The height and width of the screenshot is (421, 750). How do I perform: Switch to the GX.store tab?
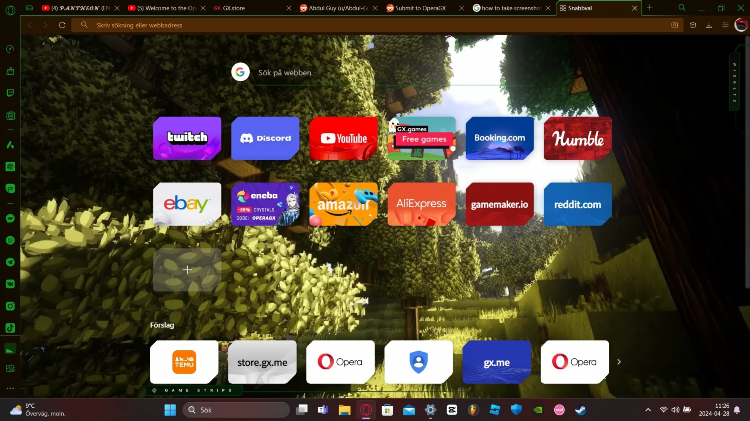252,8
